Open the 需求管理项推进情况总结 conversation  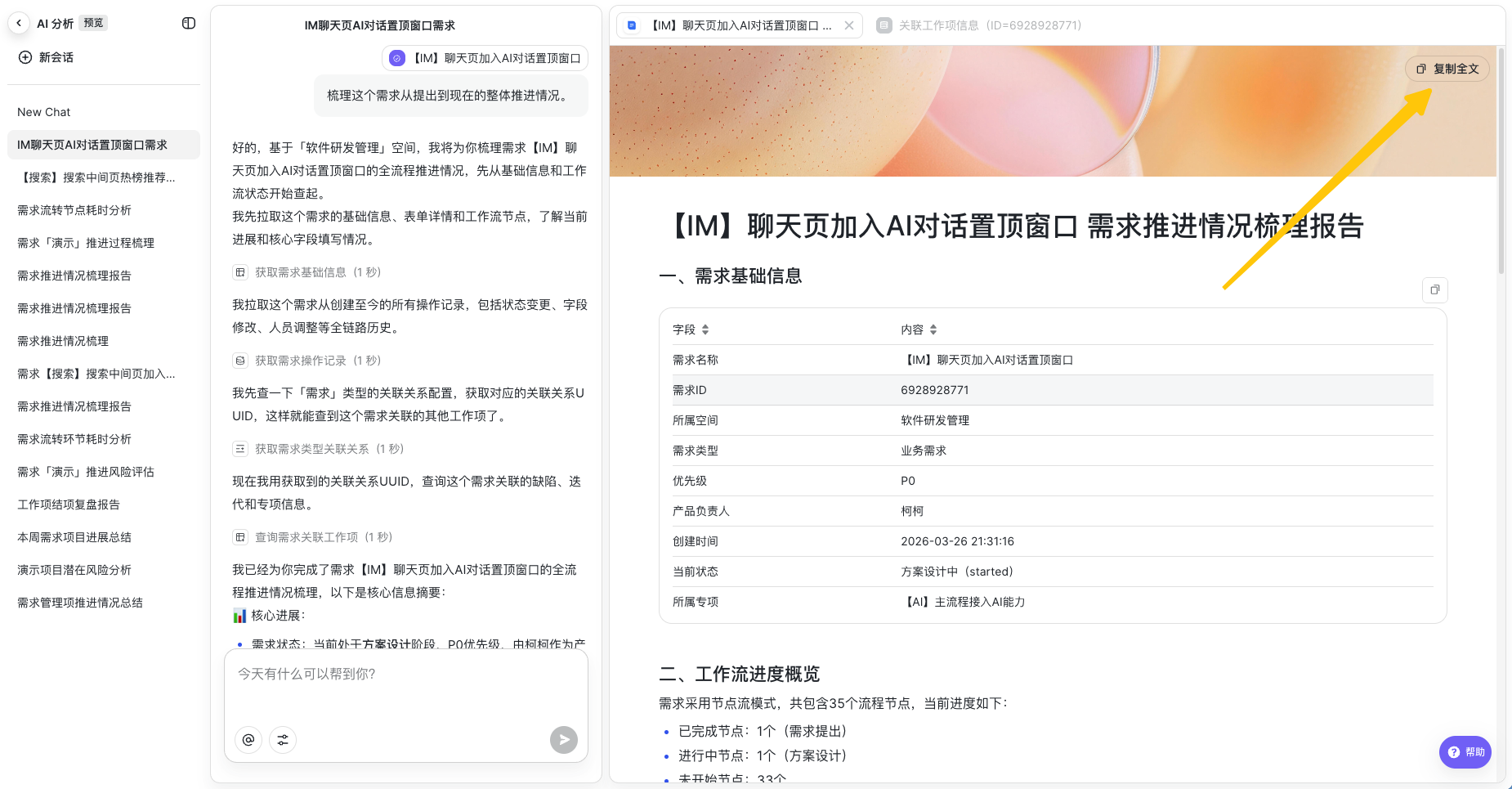103,603
